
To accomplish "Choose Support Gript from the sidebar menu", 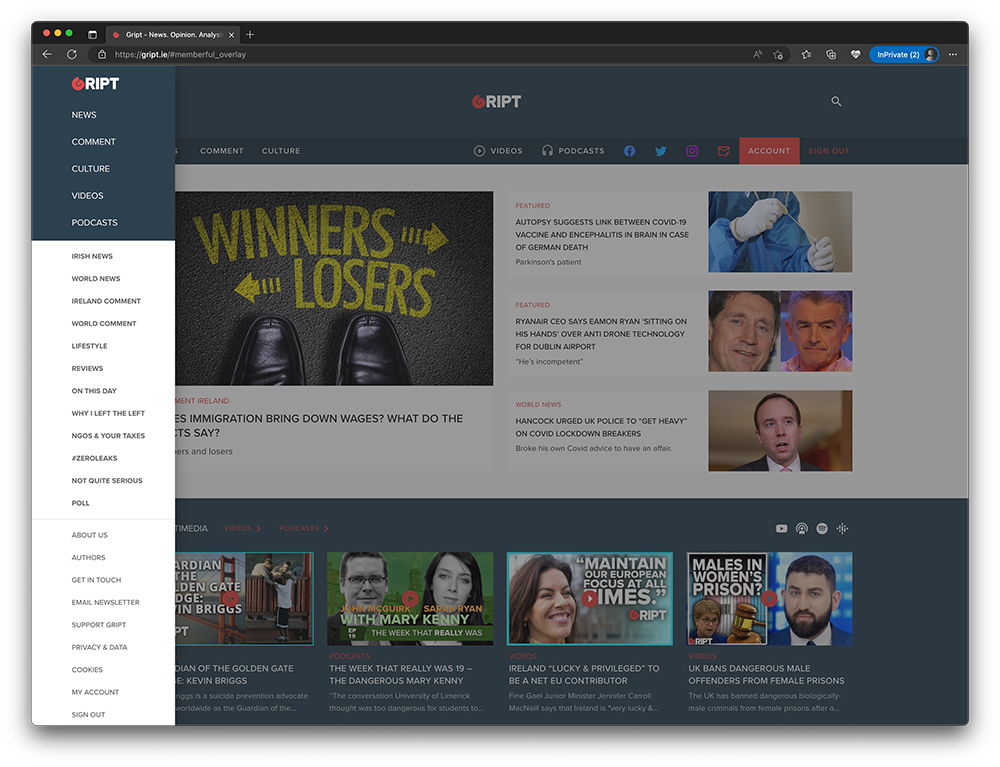I will pos(99,625).
